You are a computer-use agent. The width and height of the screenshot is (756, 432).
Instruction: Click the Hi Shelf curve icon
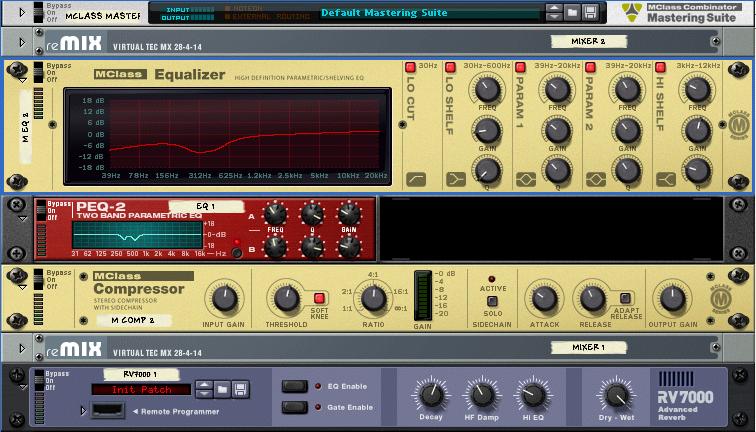coord(666,179)
